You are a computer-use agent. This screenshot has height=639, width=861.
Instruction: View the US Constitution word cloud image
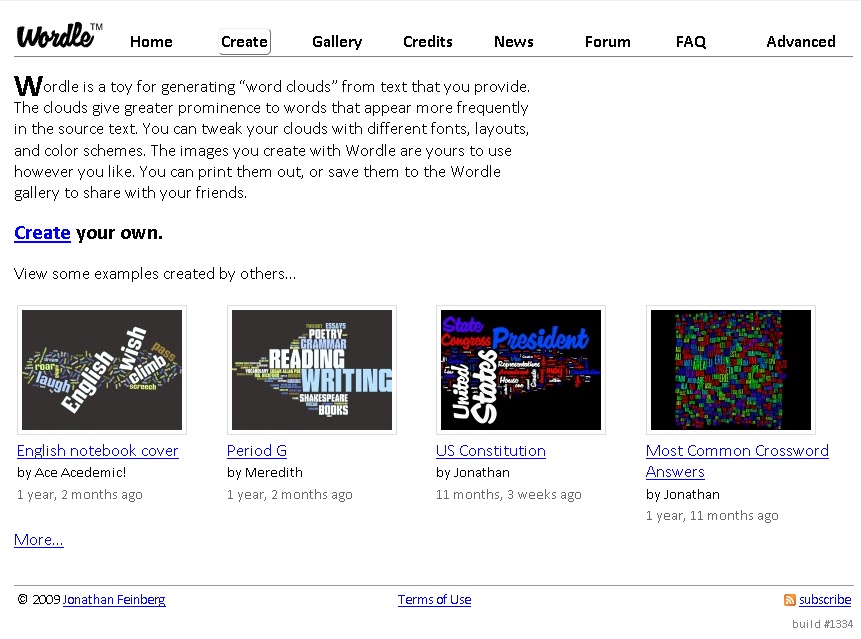[521, 370]
